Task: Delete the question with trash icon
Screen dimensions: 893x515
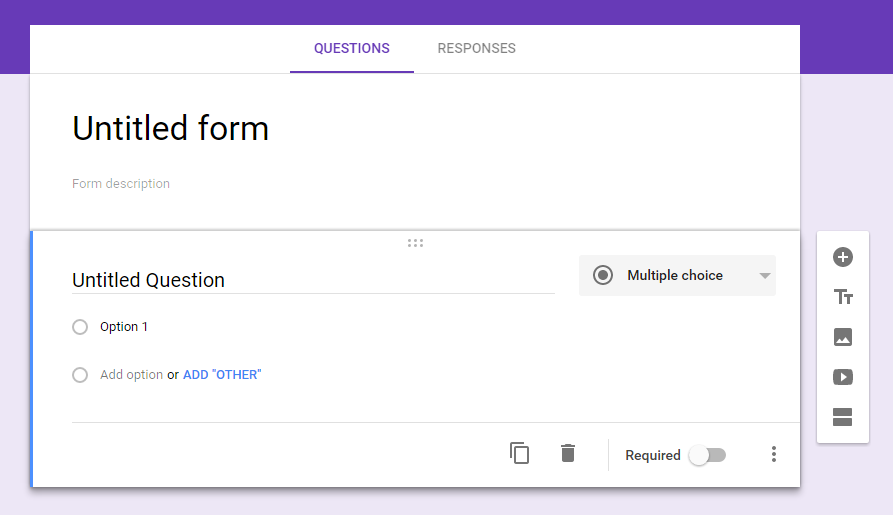Action: tap(568, 453)
